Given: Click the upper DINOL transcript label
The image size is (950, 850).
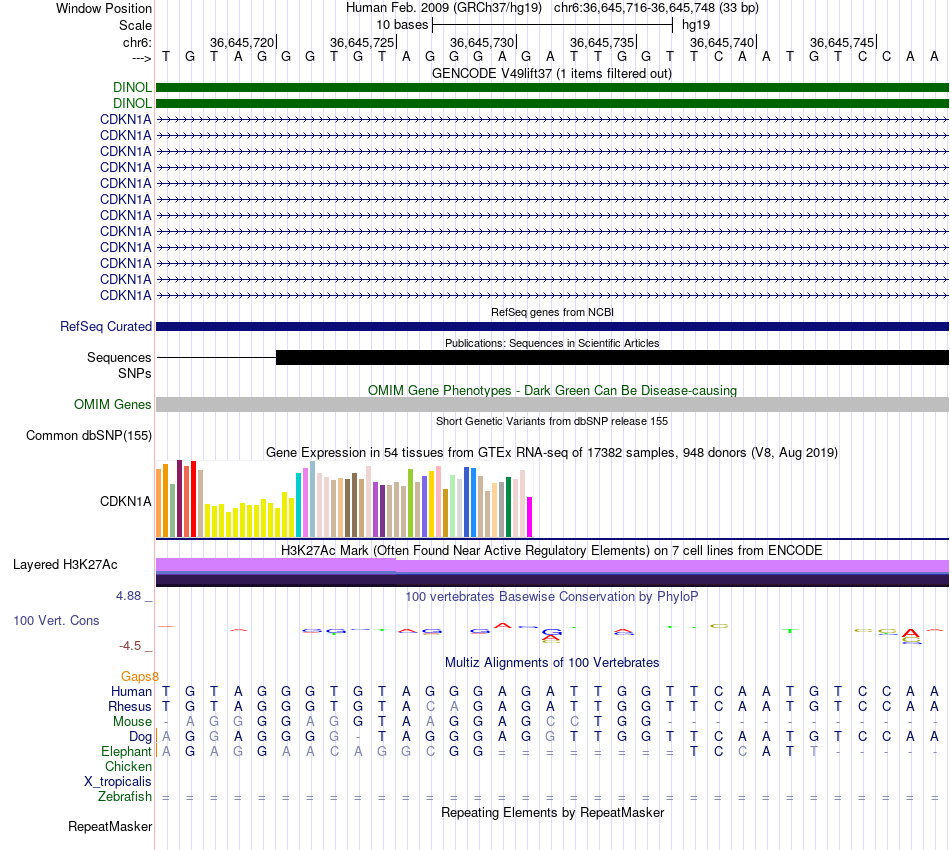Looking at the screenshot, I should click(x=132, y=87).
